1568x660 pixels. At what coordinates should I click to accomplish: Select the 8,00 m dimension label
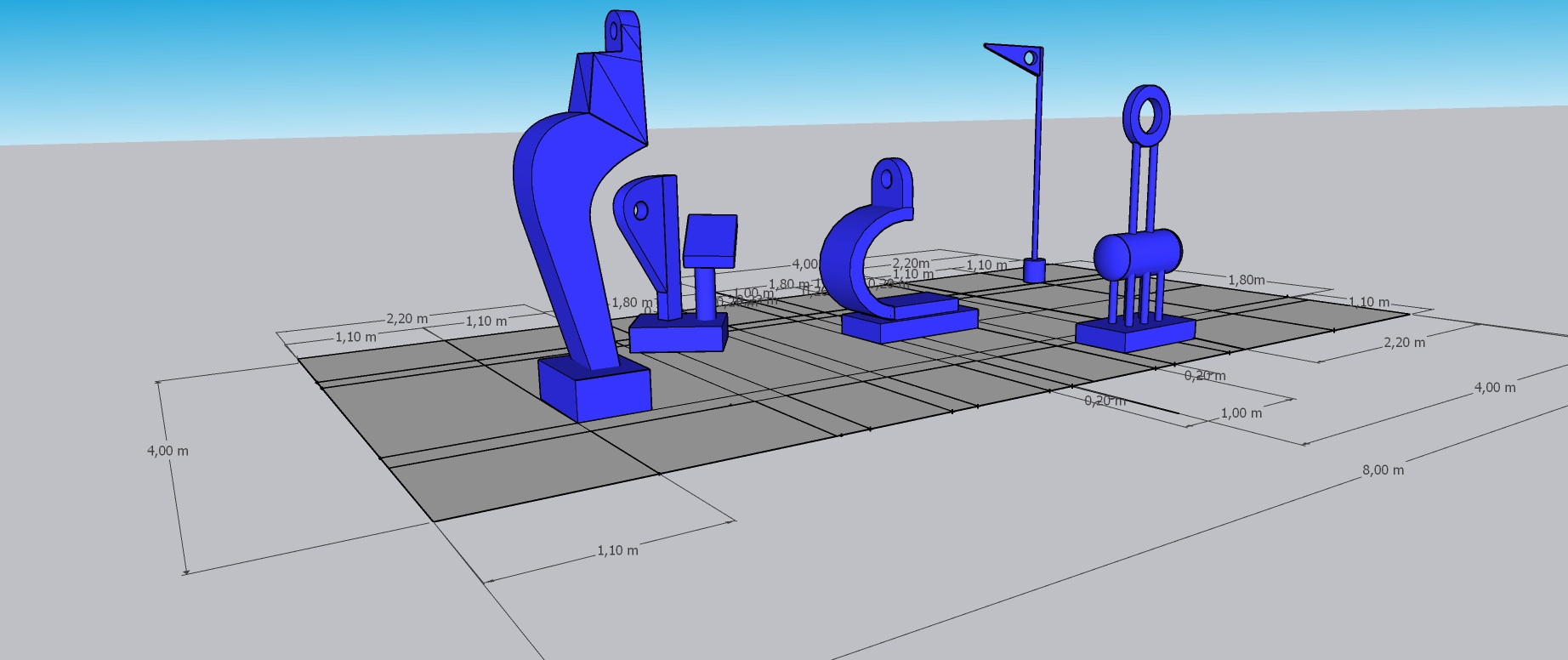click(1383, 469)
